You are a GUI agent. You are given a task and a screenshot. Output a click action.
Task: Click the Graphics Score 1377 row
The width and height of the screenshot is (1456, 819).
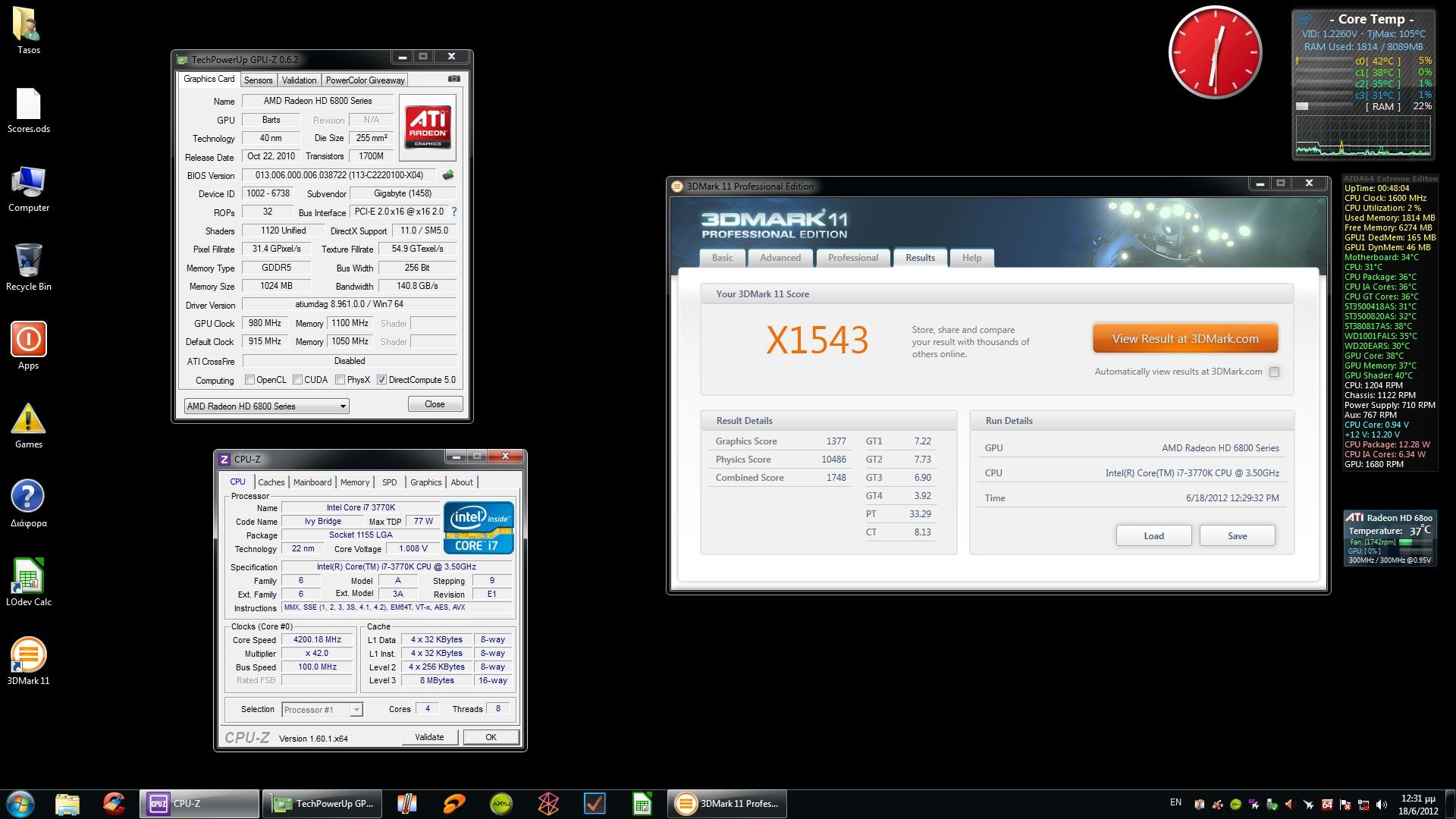[x=780, y=441]
